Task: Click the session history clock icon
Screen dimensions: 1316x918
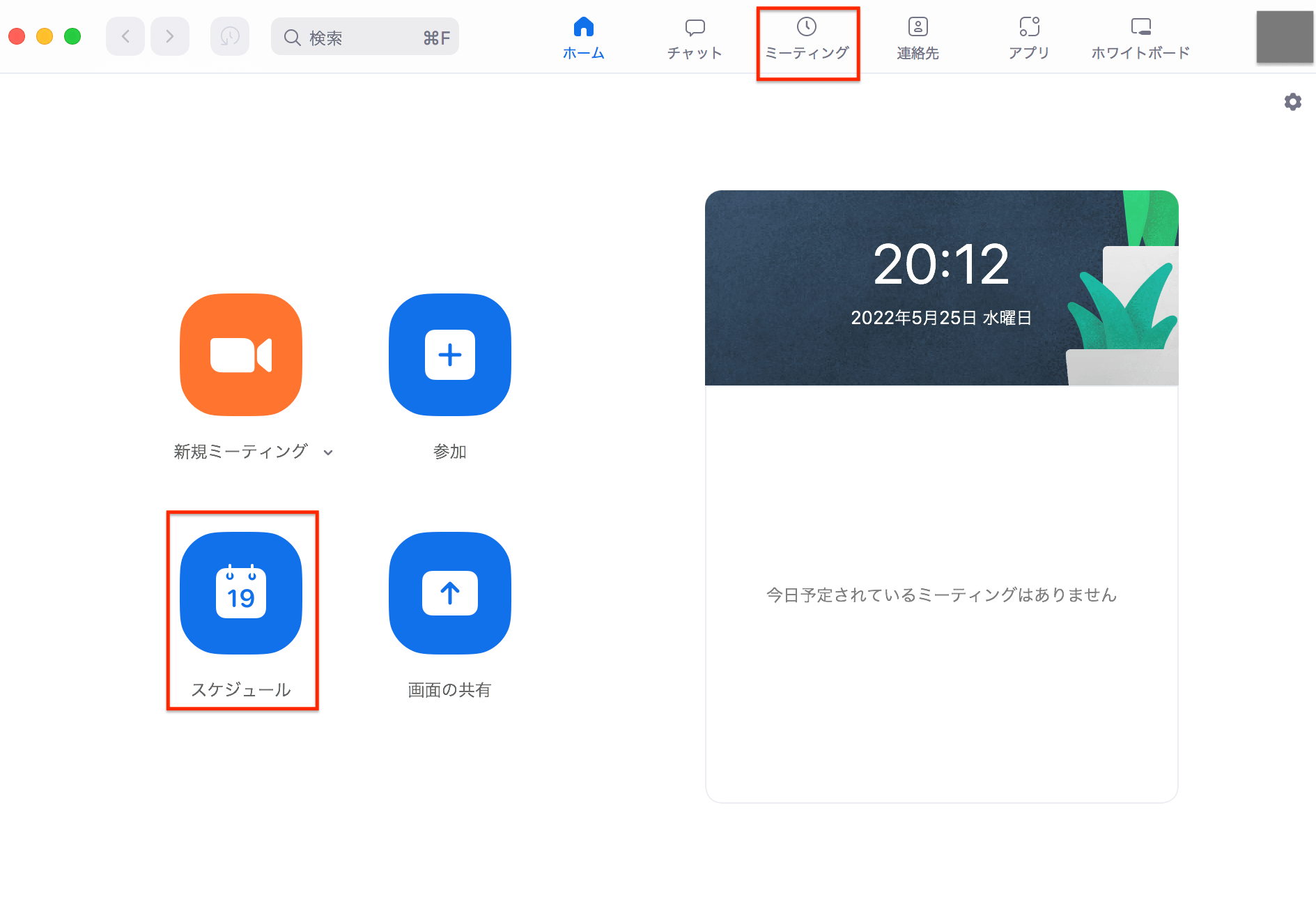Action: point(230,36)
